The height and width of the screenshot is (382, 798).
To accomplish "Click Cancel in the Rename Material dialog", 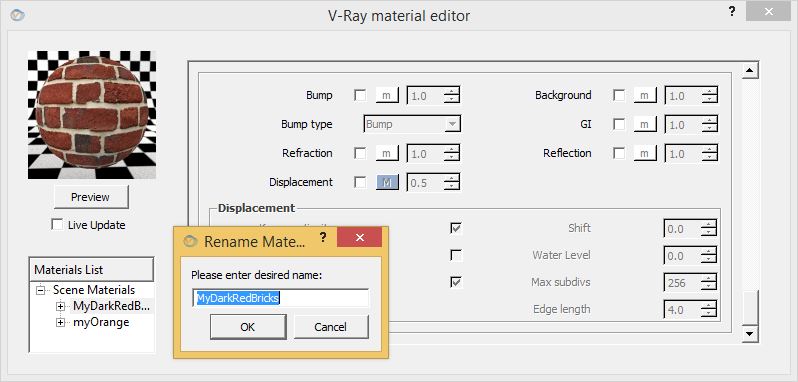I will pyautogui.click(x=330, y=327).
